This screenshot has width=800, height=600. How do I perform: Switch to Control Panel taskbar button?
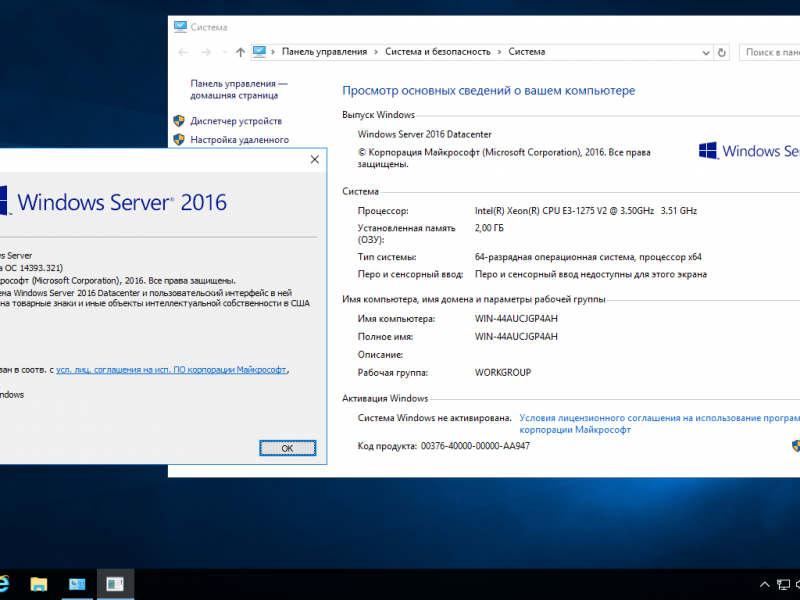click(77, 584)
